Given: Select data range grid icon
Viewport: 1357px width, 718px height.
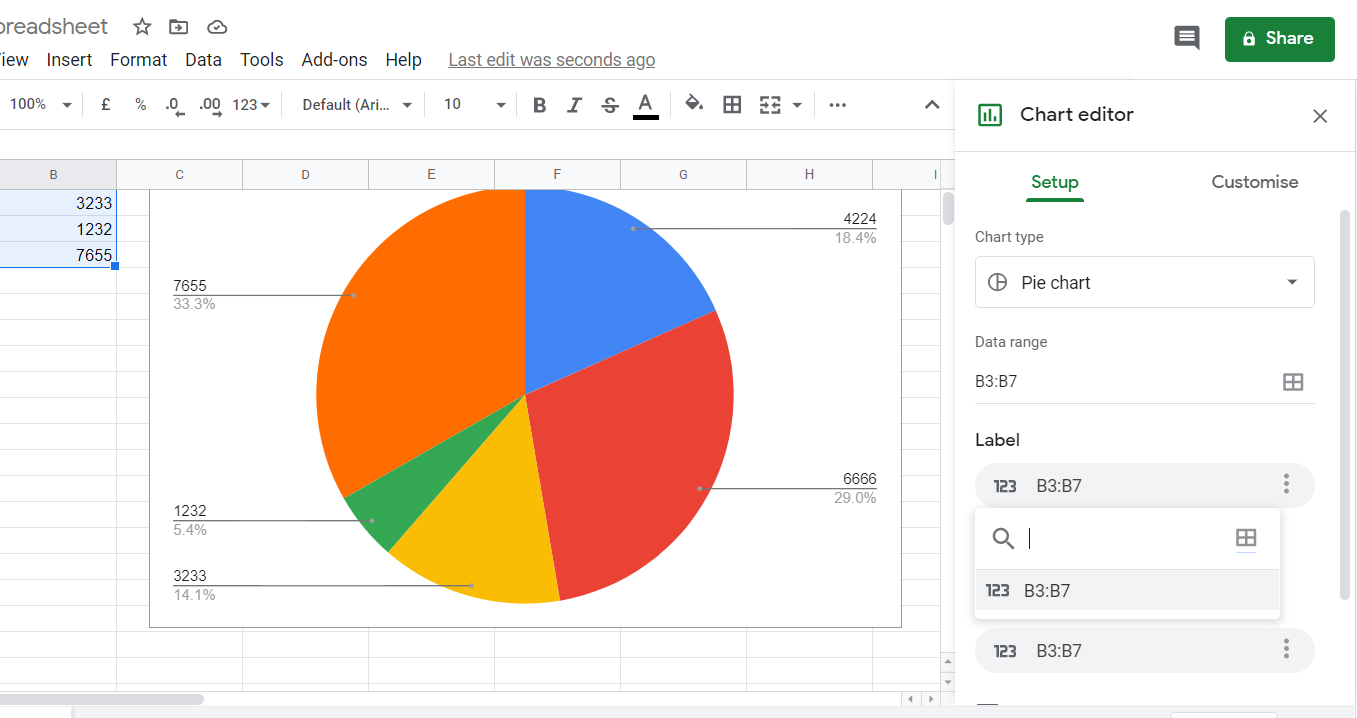Looking at the screenshot, I should [x=1293, y=382].
